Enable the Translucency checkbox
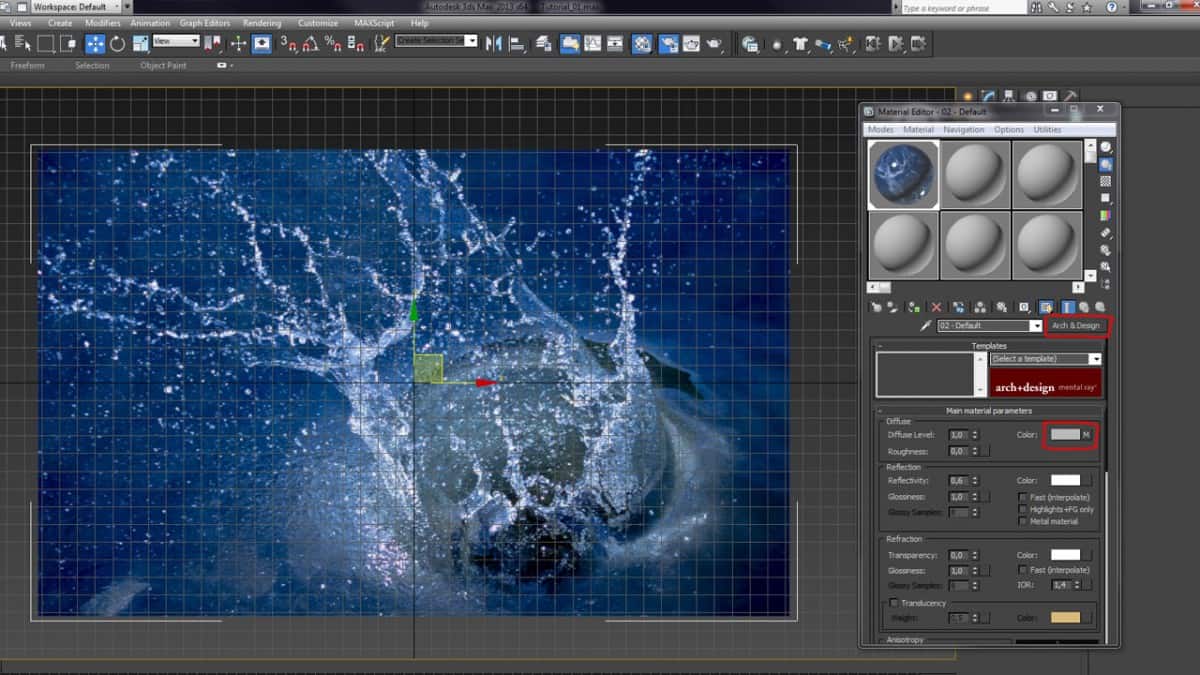The image size is (1200, 675). click(893, 603)
